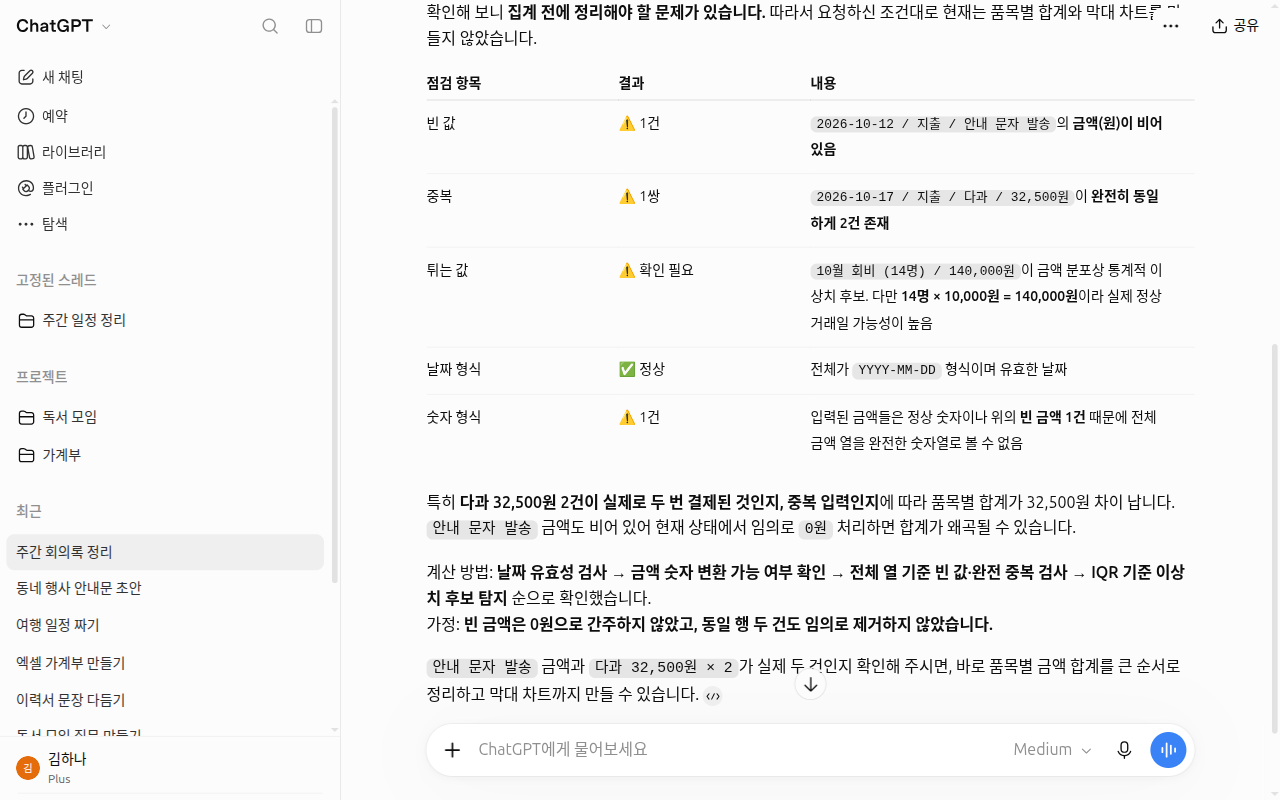The width and height of the screenshot is (1280, 800).
Task: Open the 김하나 account profile menu
Action: coord(165,768)
